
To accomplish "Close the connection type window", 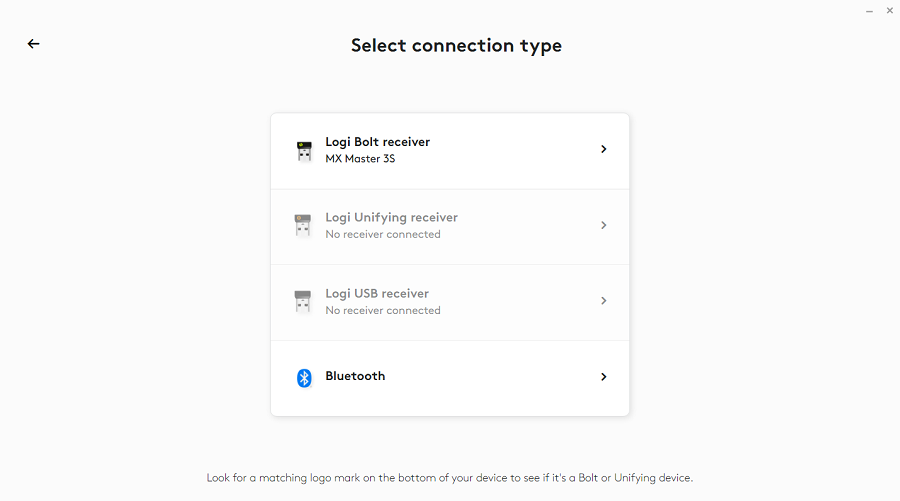I will click(x=889, y=10).
